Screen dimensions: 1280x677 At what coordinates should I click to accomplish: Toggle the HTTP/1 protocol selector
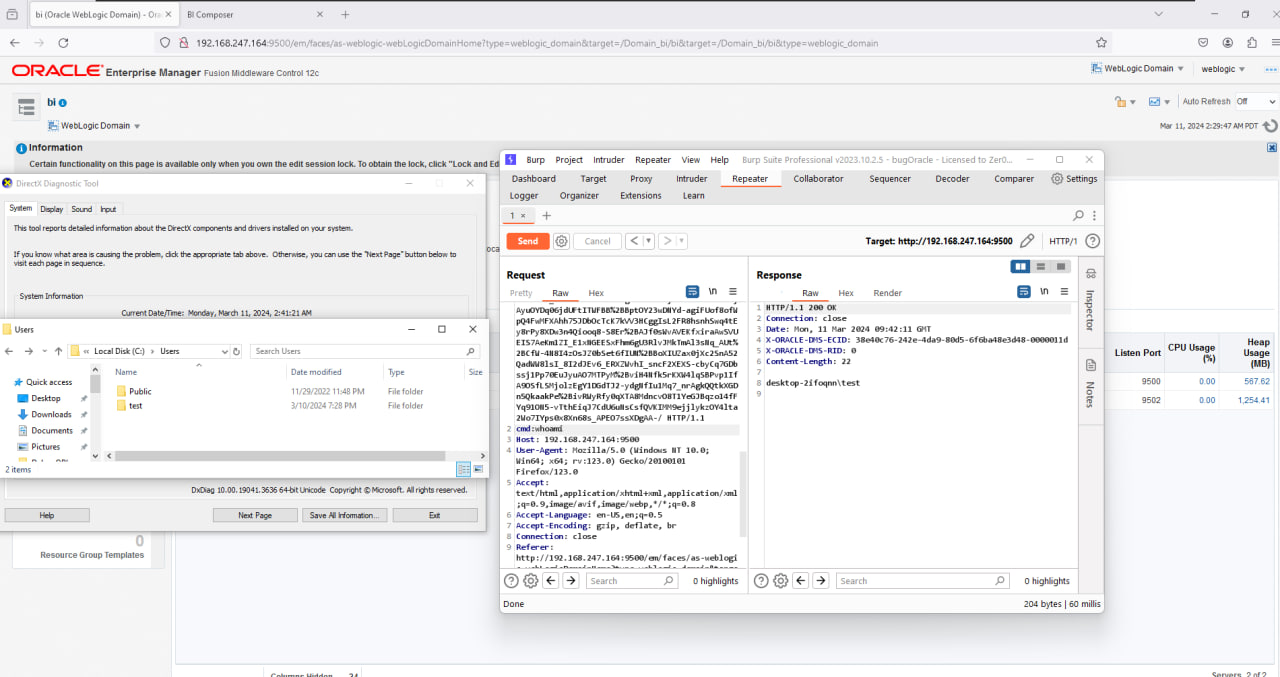pyautogui.click(x=1061, y=241)
